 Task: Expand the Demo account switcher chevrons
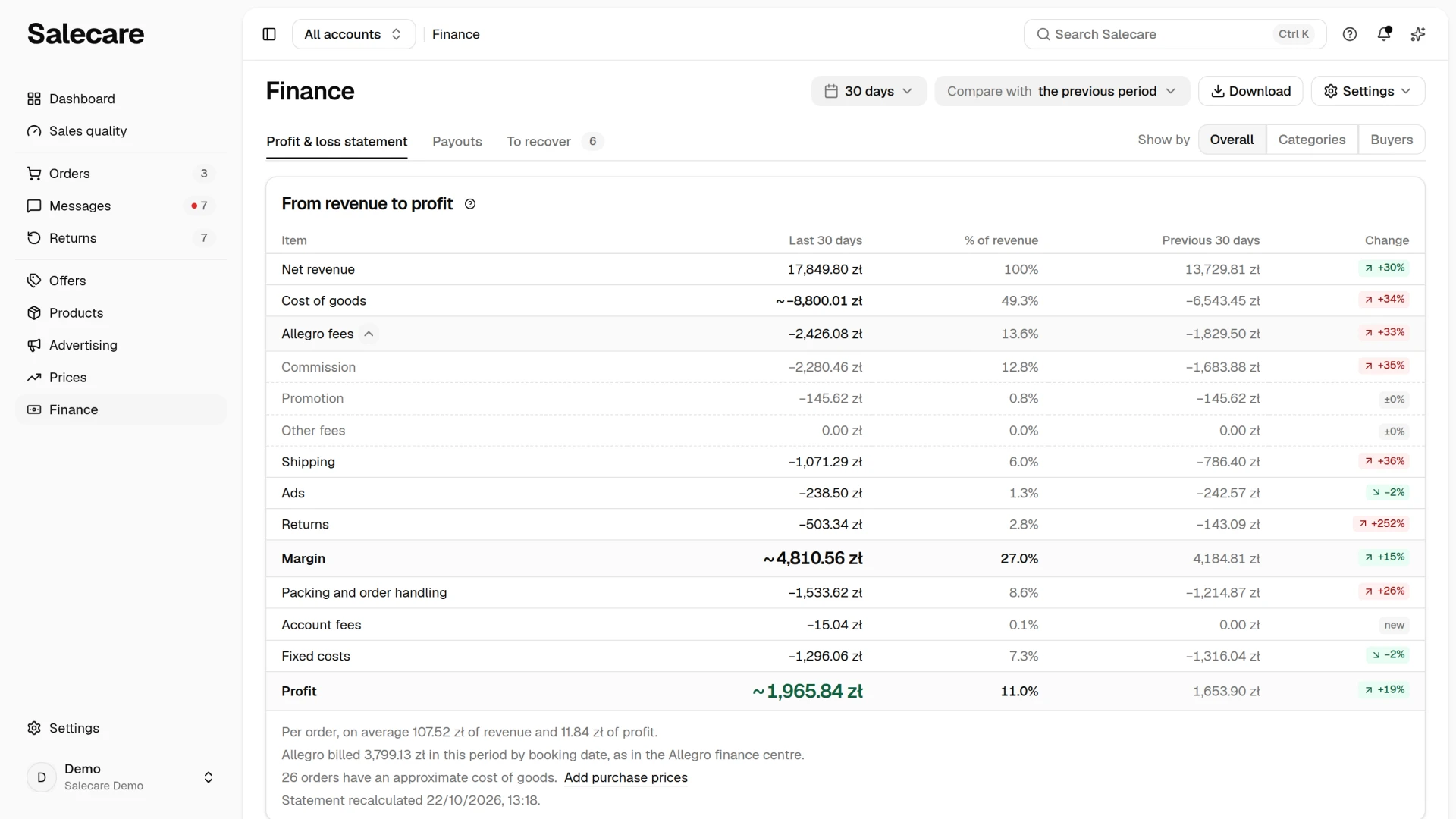(209, 777)
